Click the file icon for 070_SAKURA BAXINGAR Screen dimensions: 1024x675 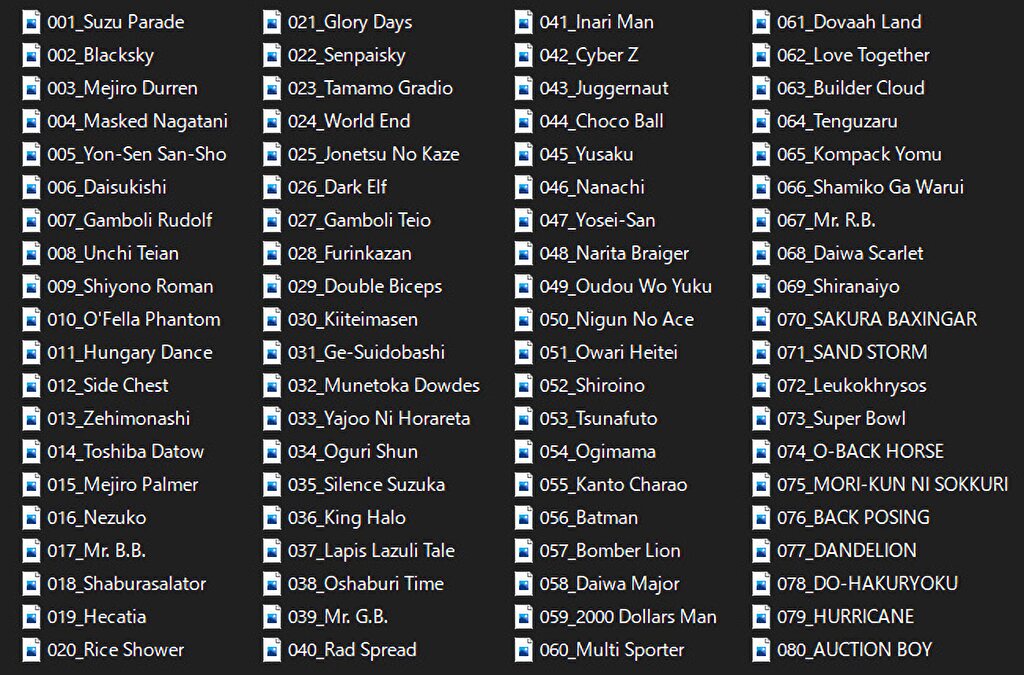pos(761,321)
